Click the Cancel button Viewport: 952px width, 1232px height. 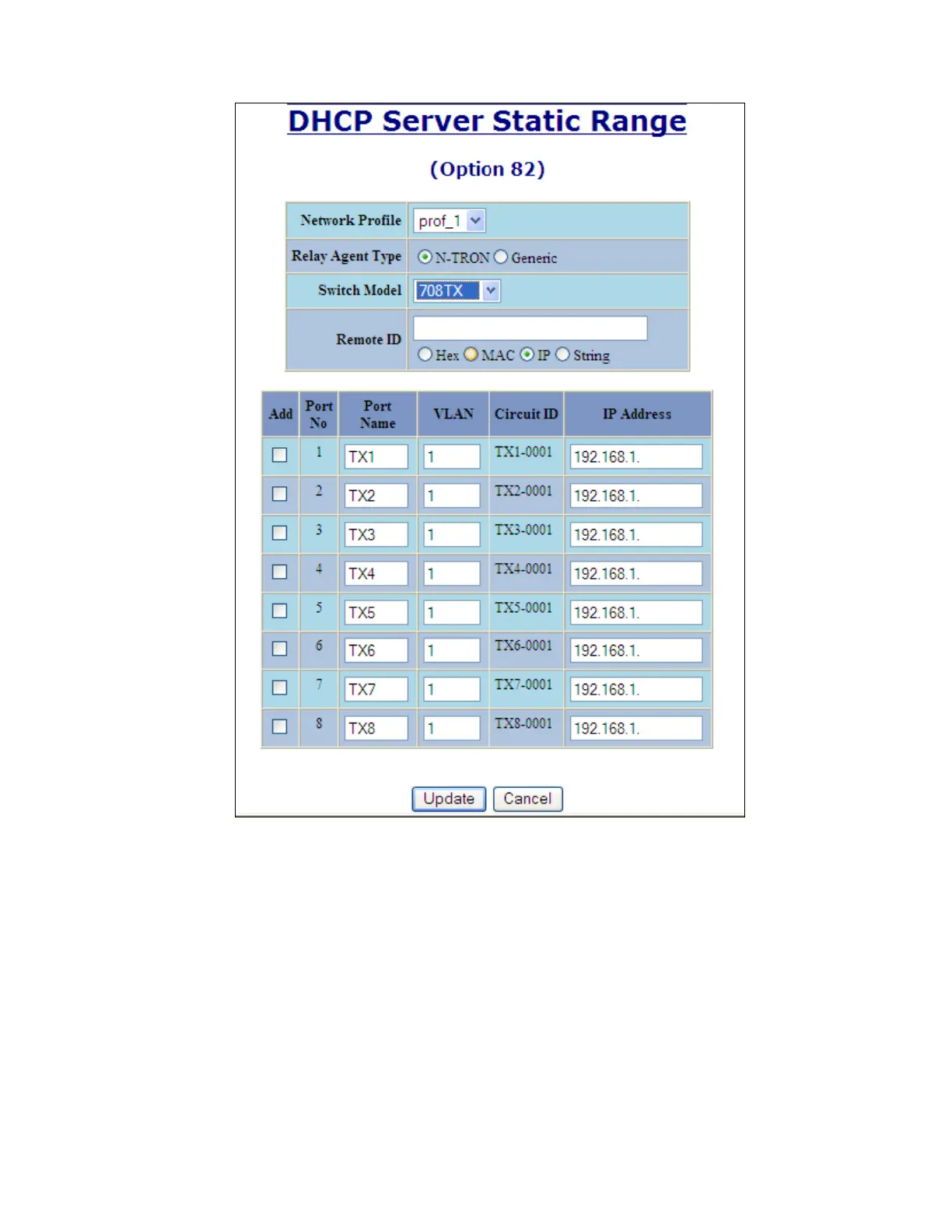[527, 799]
